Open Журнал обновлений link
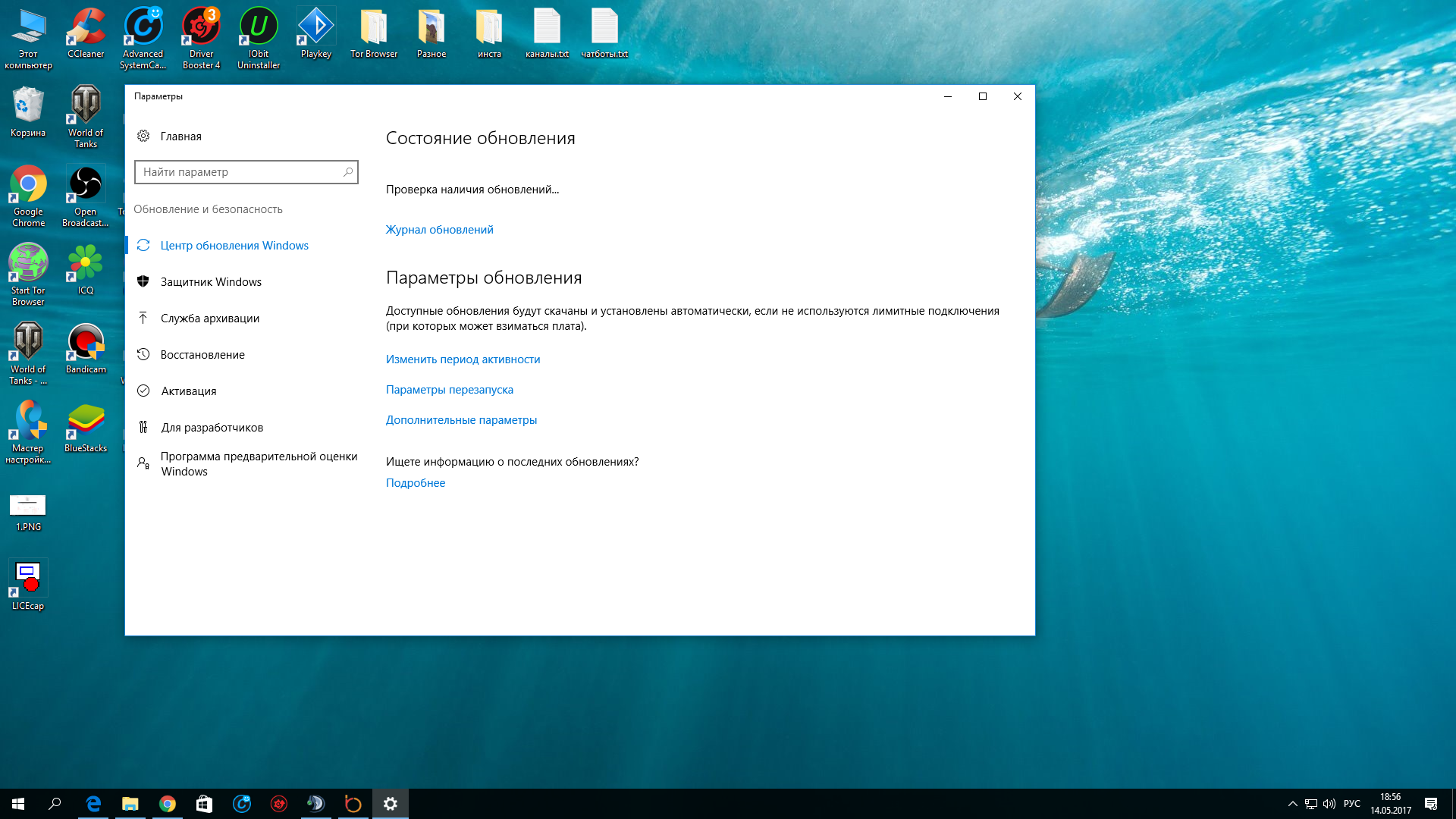The height and width of the screenshot is (819, 1456). coord(439,230)
